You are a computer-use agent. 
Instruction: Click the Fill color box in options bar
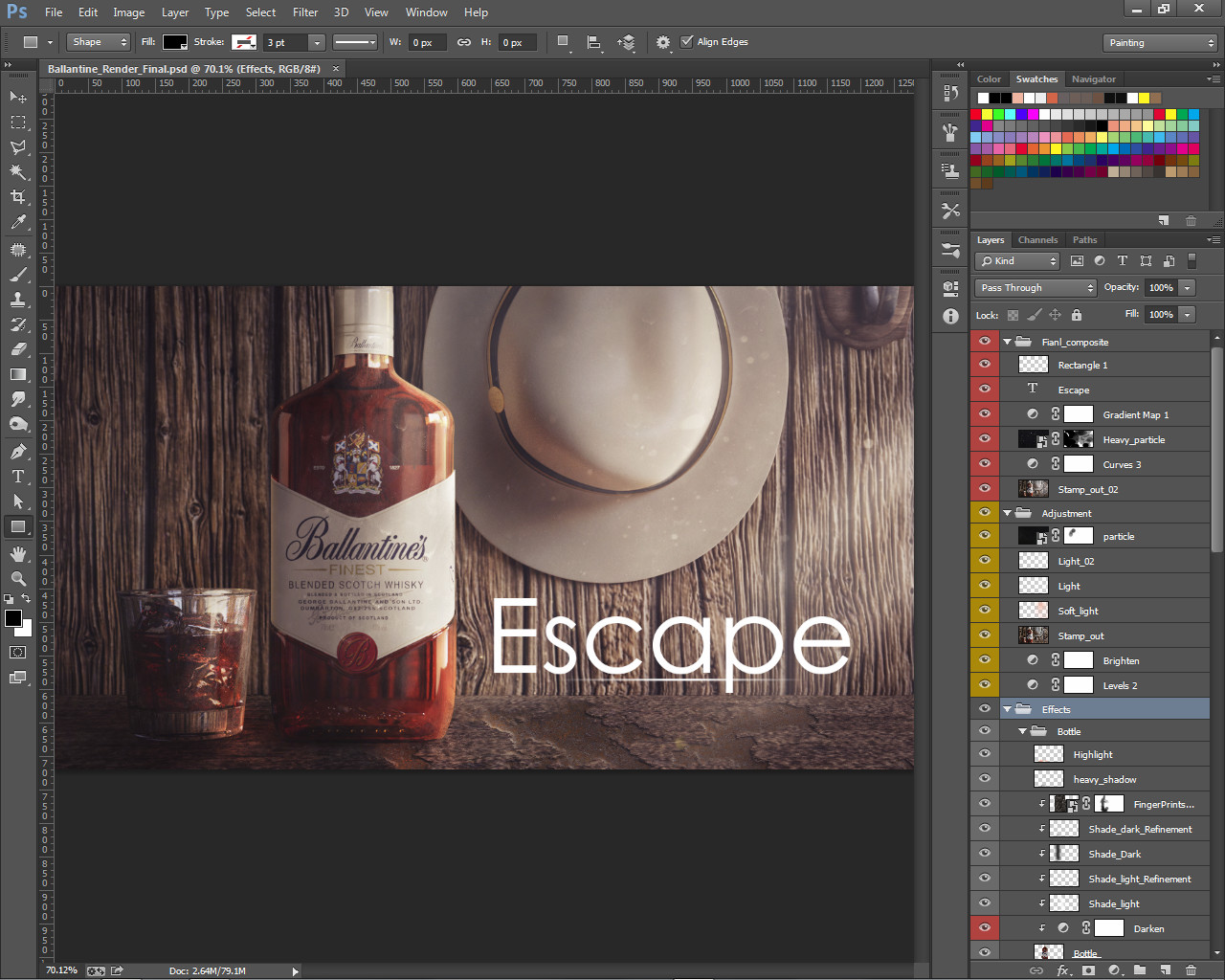(x=175, y=42)
